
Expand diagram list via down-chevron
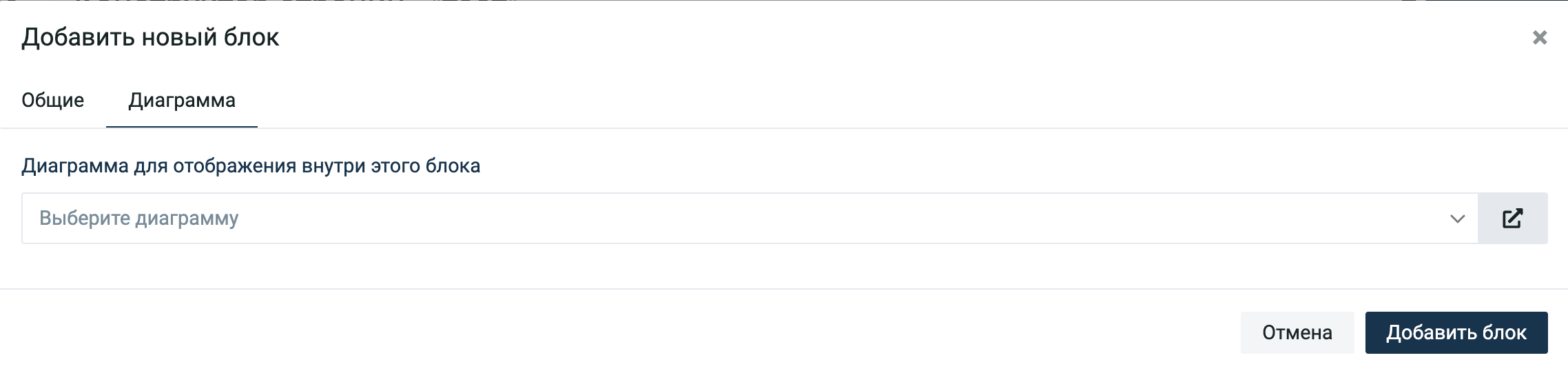click(1457, 219)
